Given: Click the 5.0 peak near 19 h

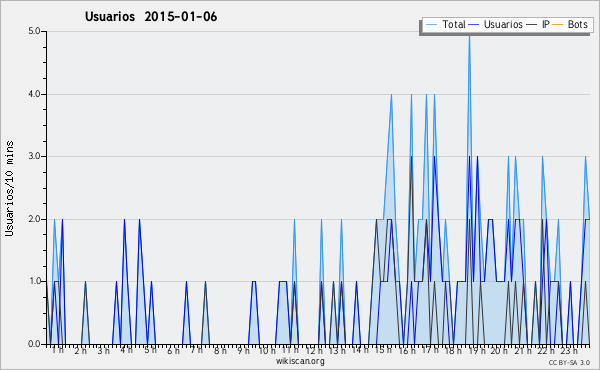Looking at the screenshot, I should tap(470, 35).
